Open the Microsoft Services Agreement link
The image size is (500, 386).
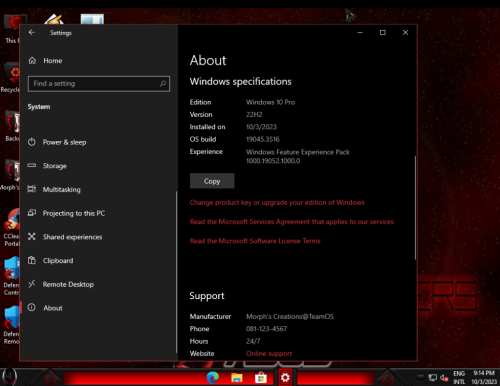point(292,222)
